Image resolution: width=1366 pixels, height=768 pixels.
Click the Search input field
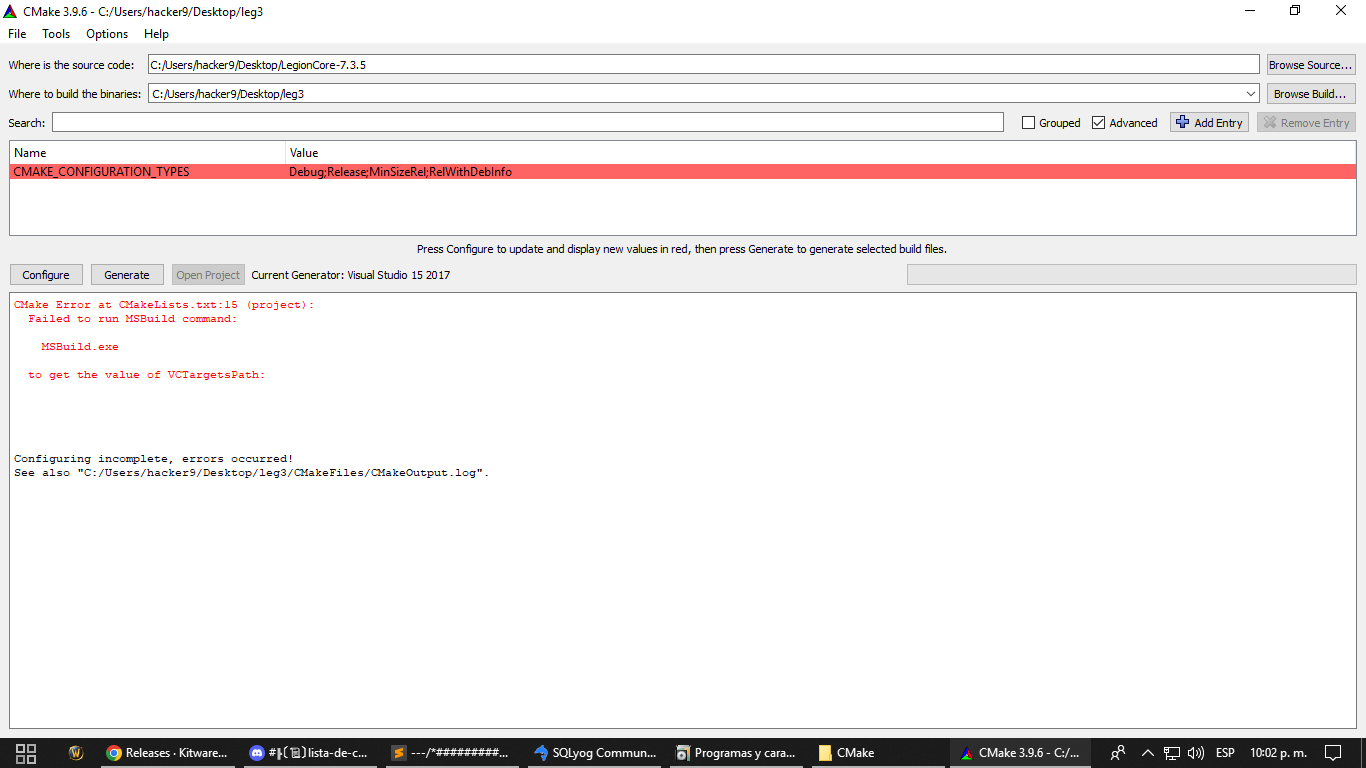tap(527, 122)
